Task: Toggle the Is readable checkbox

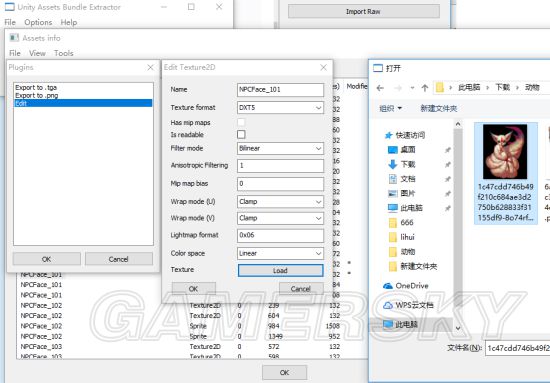Action: pyautogui.click(x=241, y=135)
